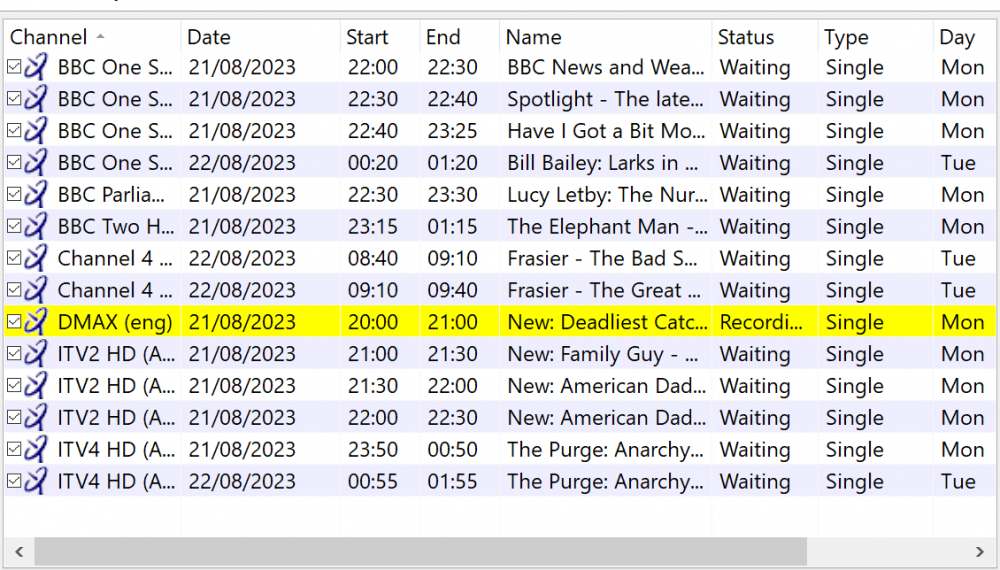Click satellite icon for BBC Parliament row
Viewport: 1000px width, 570px height.
coord(36,194)
